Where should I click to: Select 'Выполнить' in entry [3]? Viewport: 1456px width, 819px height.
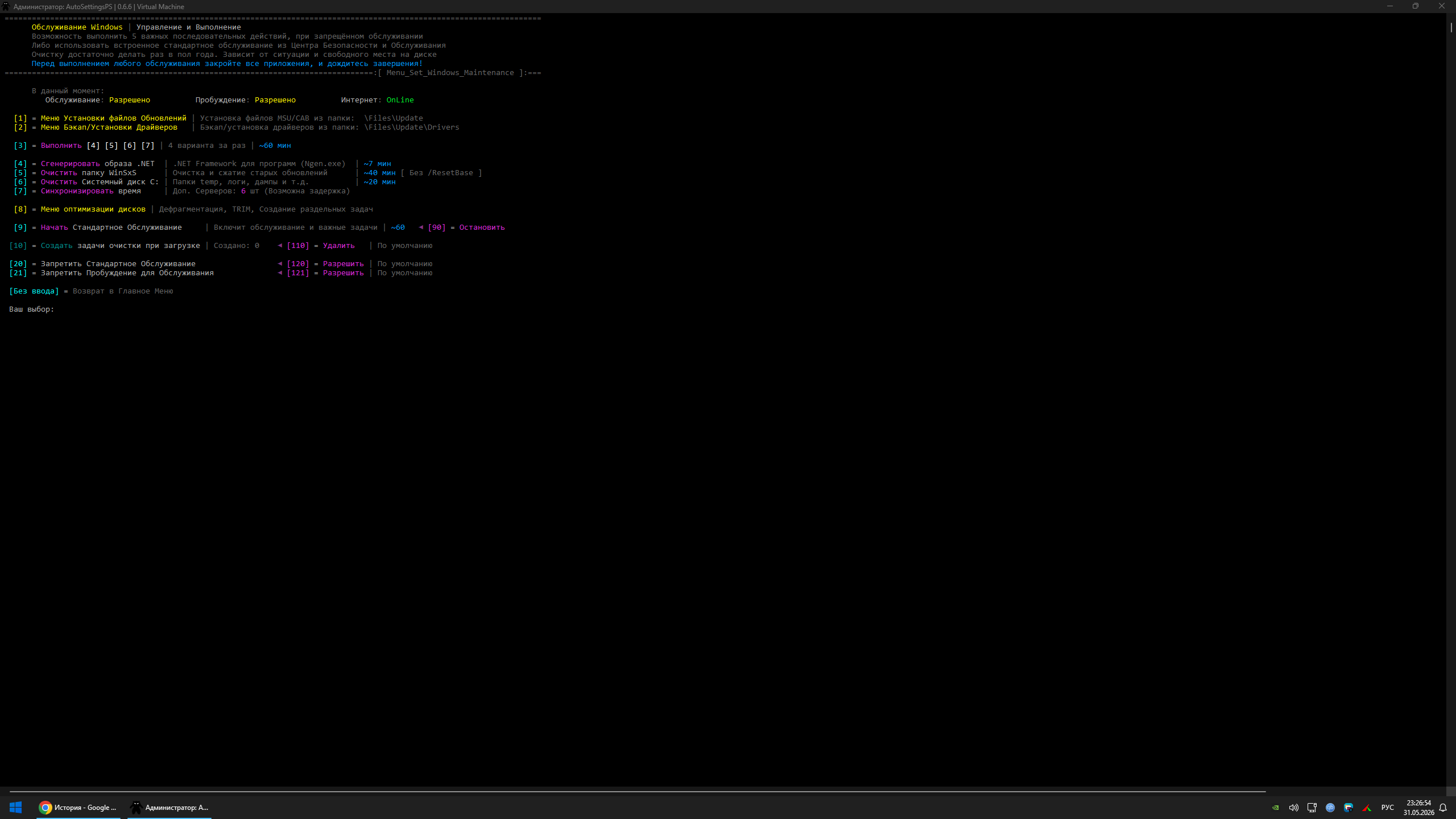[x=61, y=146]
